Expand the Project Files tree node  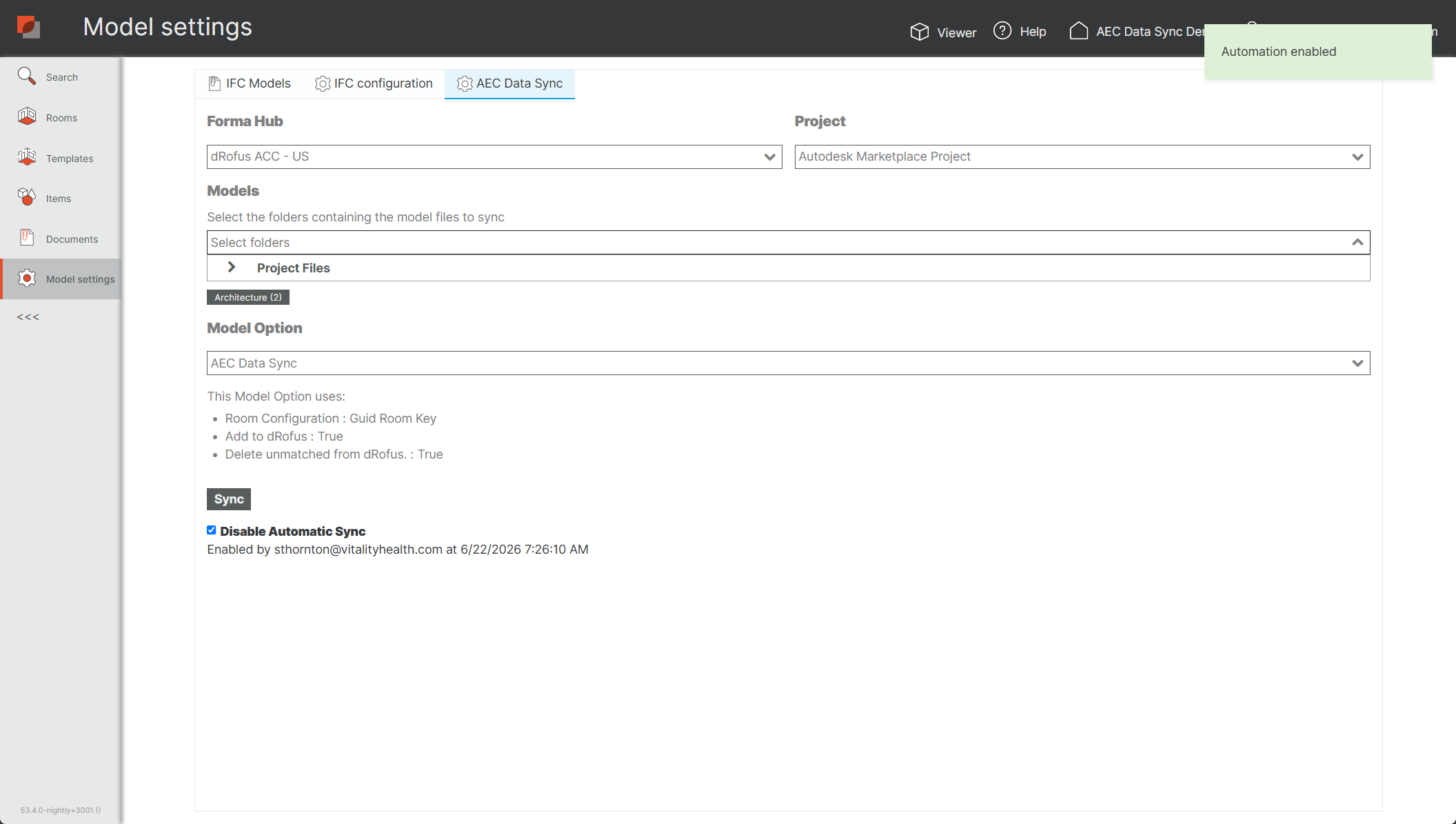(x=232, y=268)
